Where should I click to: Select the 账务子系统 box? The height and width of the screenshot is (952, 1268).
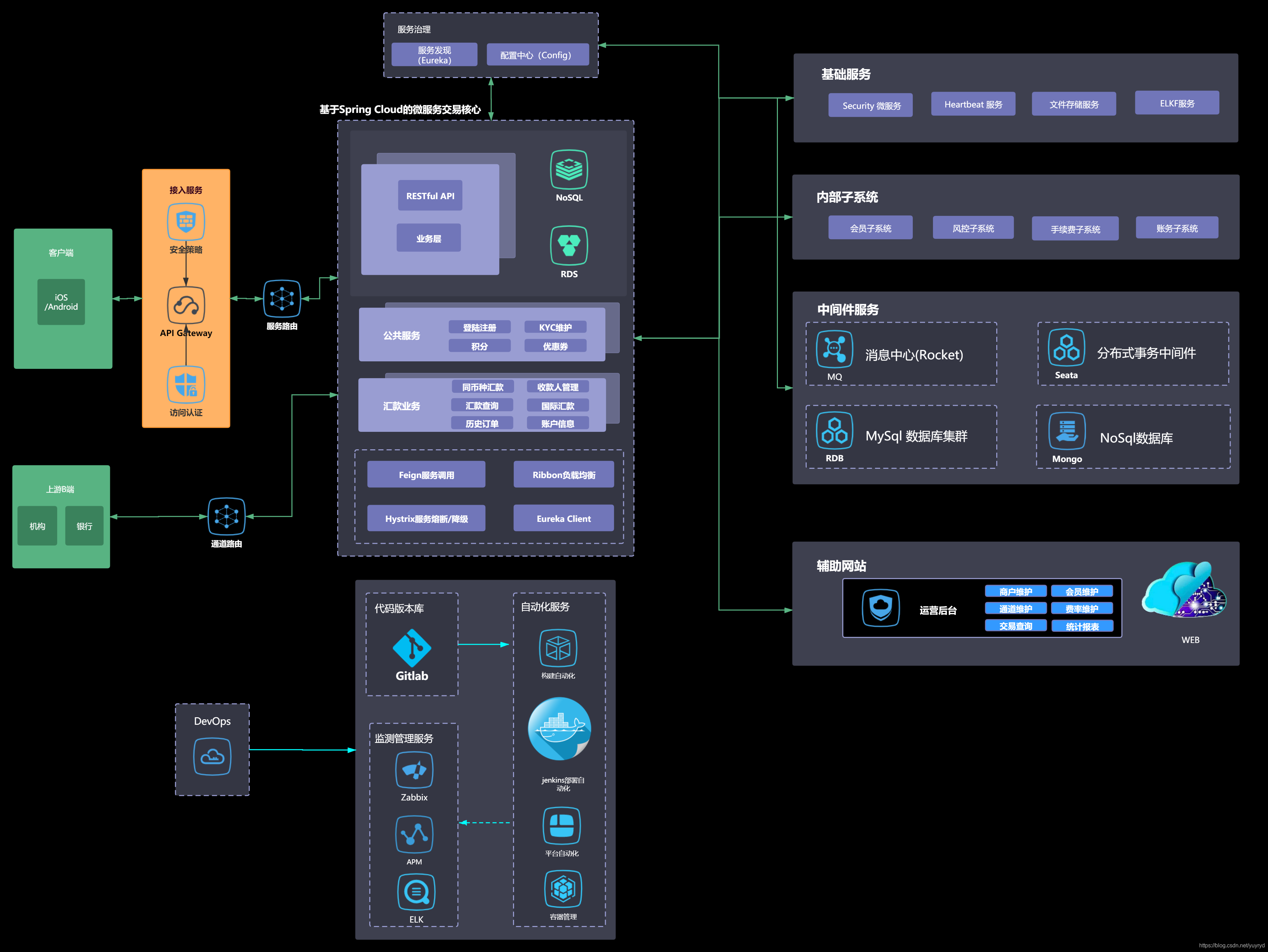[1177, 228]
